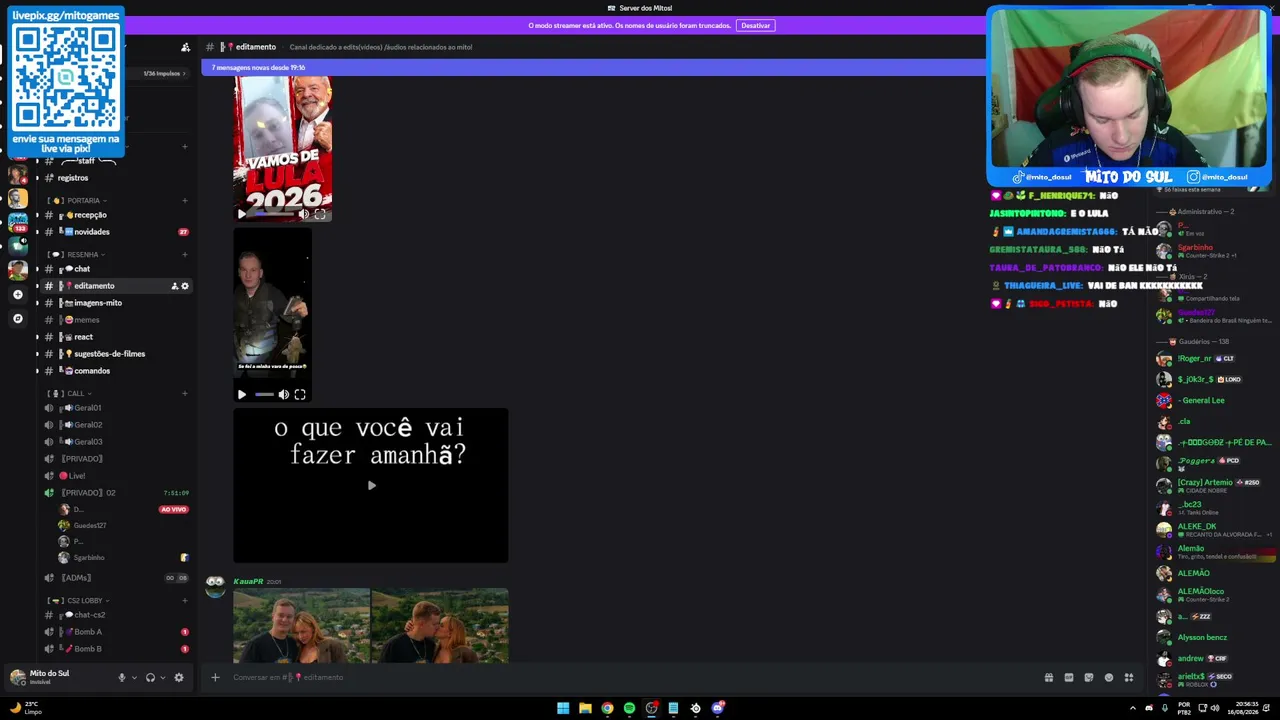
Task: Add channel to PORTARIA category
Action: 185,200
